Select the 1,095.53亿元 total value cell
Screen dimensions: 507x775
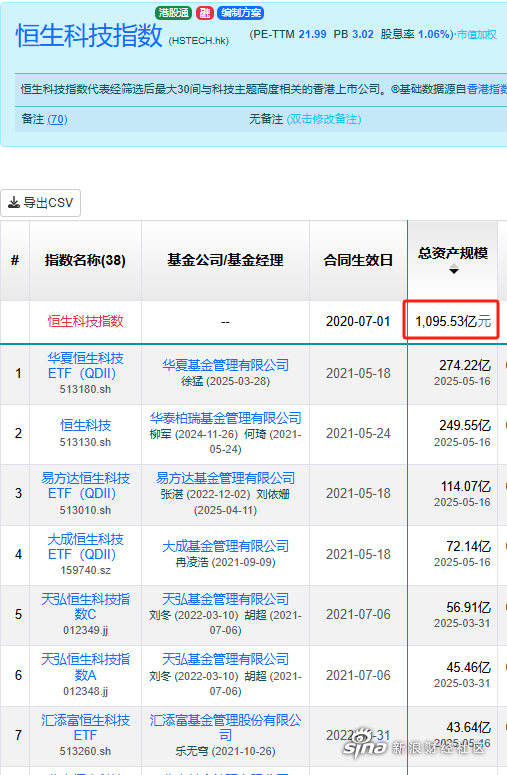click(x=453, y=321)
